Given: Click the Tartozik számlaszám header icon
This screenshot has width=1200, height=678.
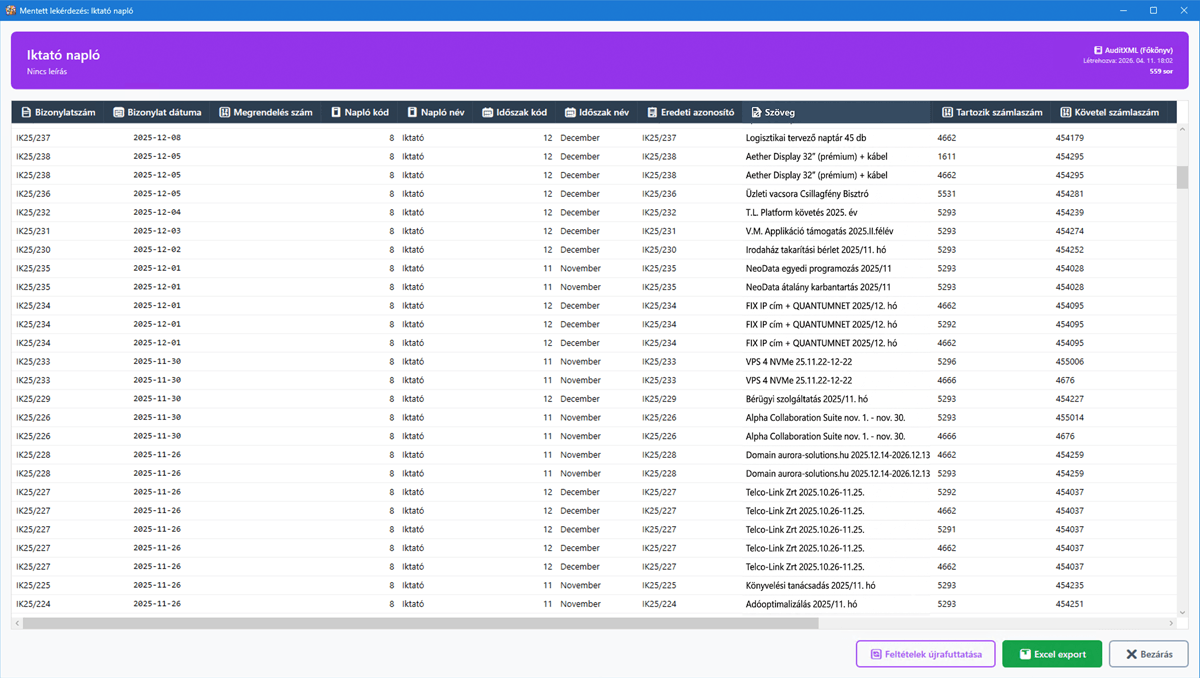Looking at the screenshot, I should point(947,113).
